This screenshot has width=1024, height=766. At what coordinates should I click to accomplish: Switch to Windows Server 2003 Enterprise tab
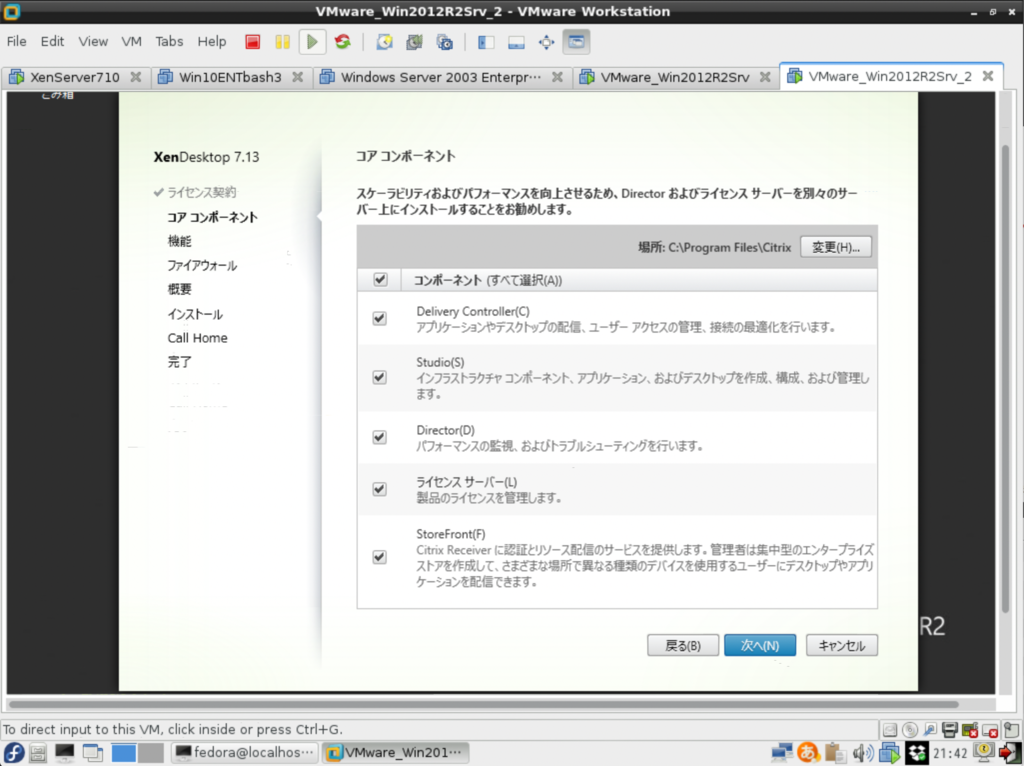pos(441,77)
